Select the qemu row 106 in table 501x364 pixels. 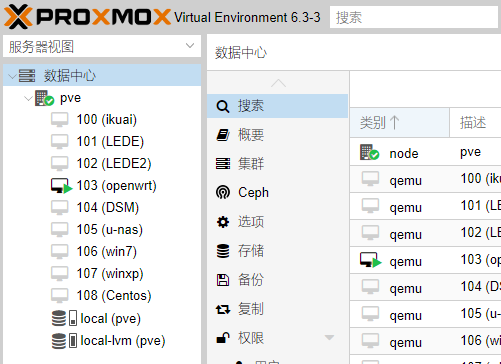(x=425, y=341)
